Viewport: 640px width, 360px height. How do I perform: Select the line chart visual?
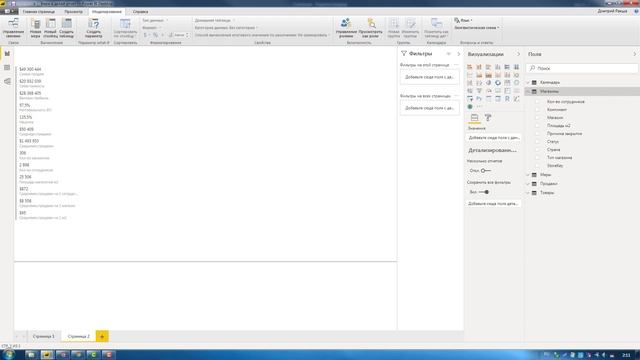(470, 75)
